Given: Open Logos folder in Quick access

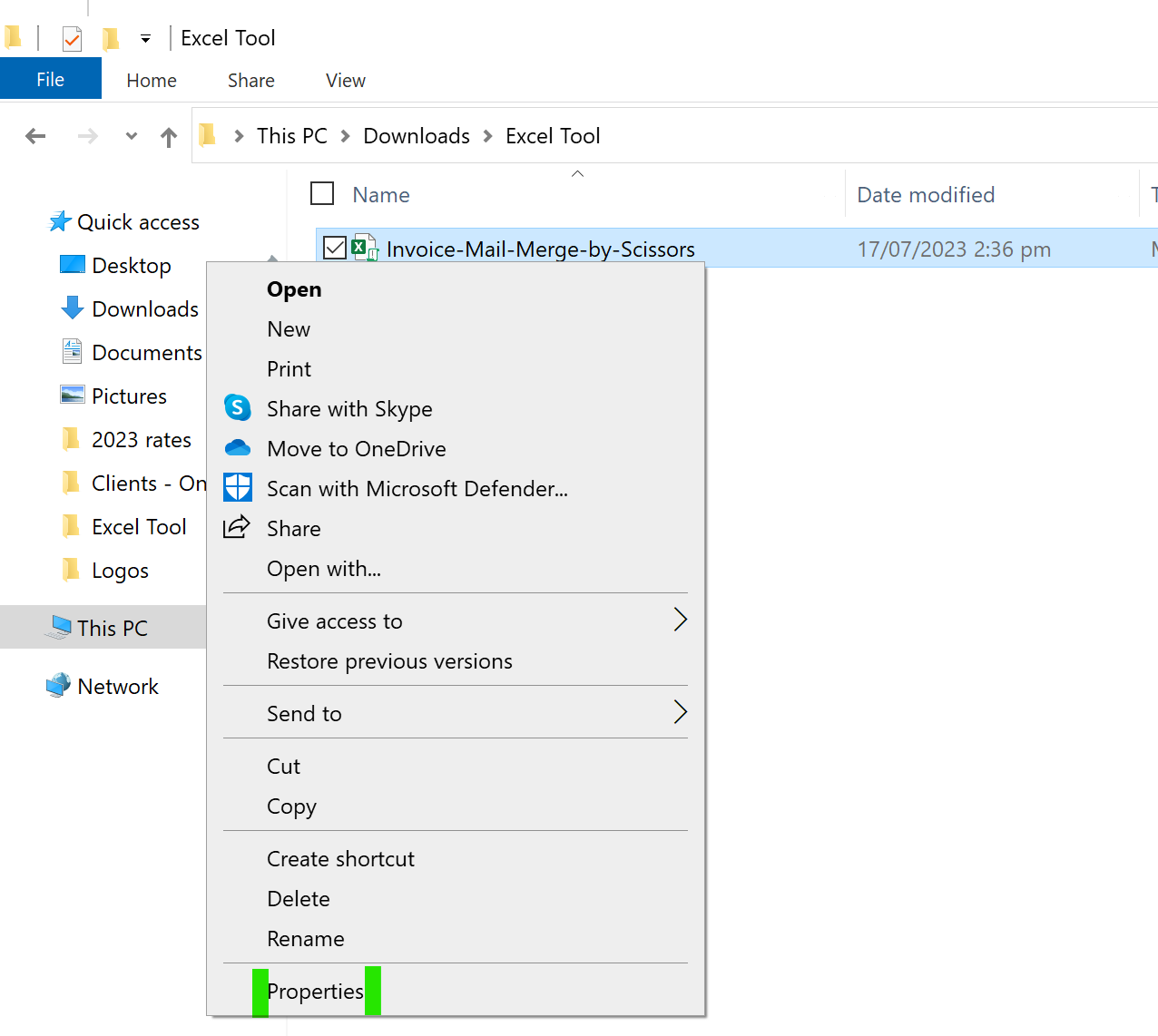Looking at the screenshot, I should pyautogui.click(x=120, y=571).
